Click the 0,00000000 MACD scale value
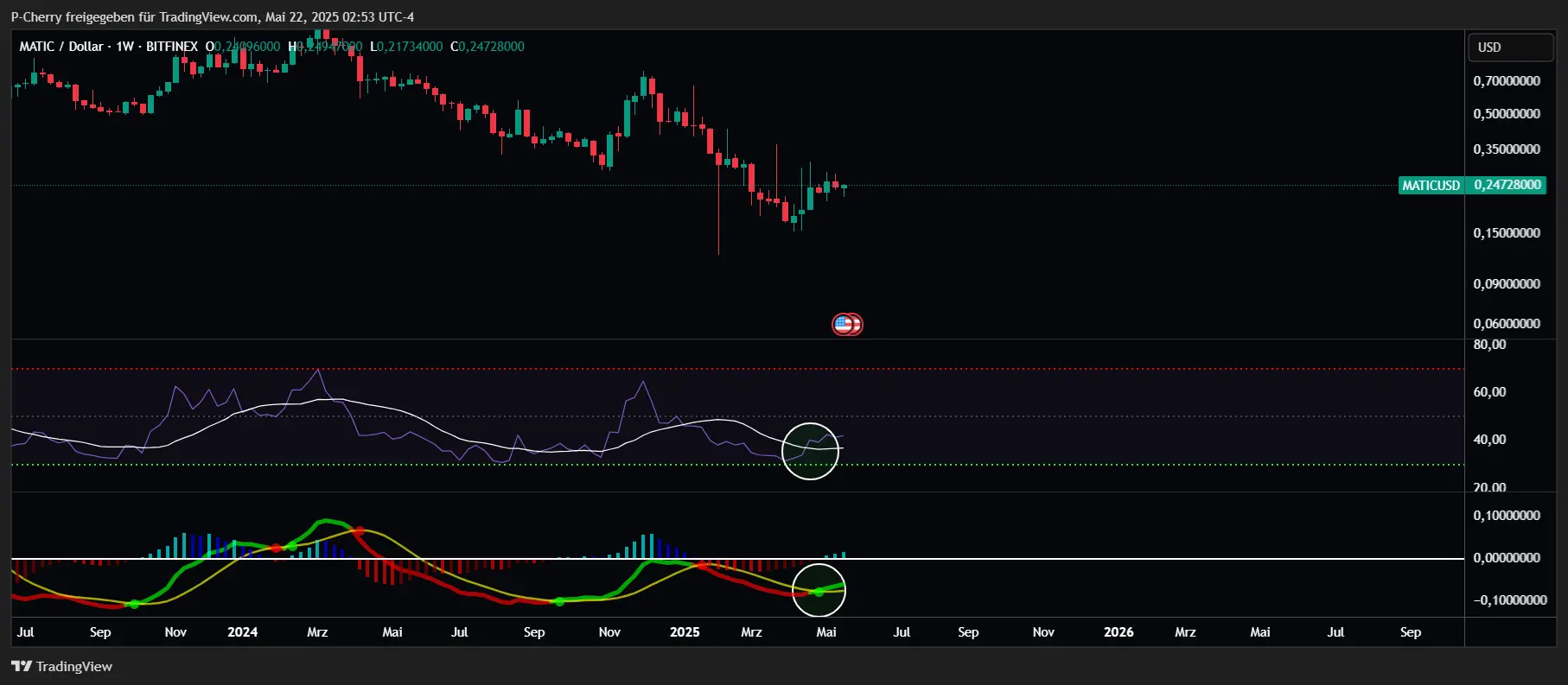 tap(1507, 558)
